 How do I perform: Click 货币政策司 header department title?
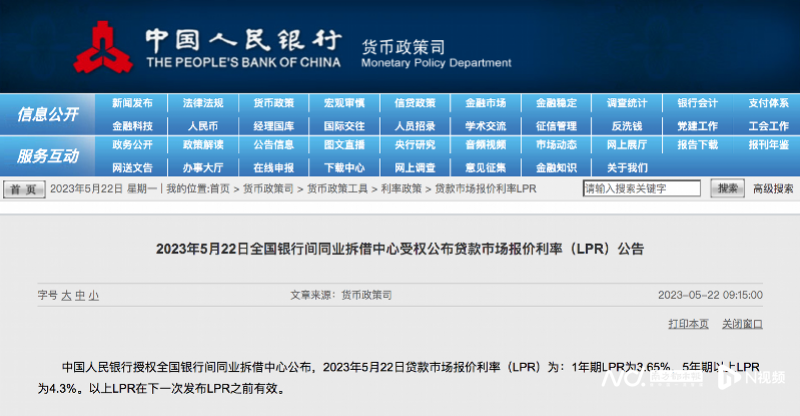(x=403, y=47)
